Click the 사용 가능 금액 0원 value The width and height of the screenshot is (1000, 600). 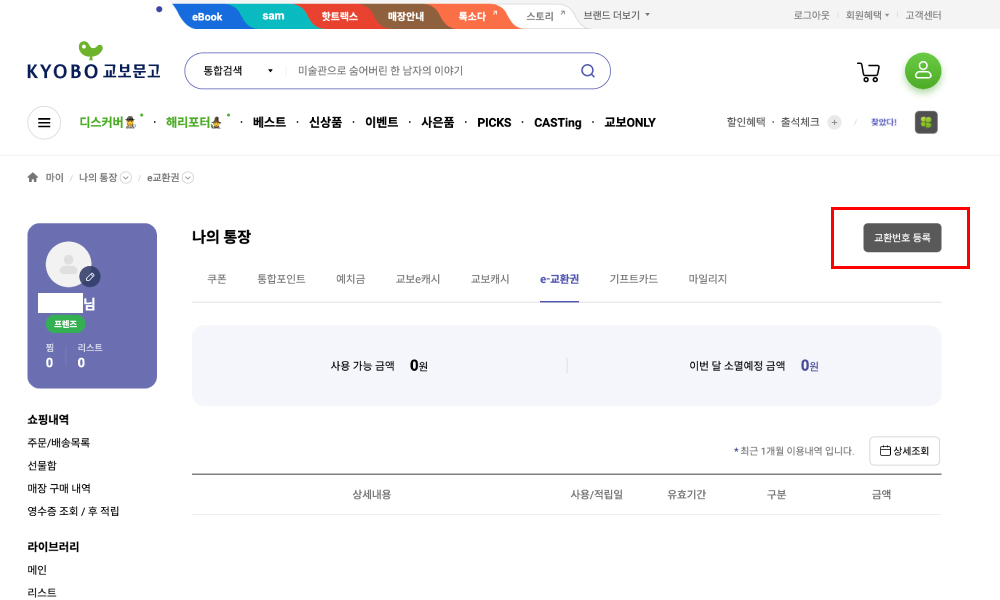[418, 365]
